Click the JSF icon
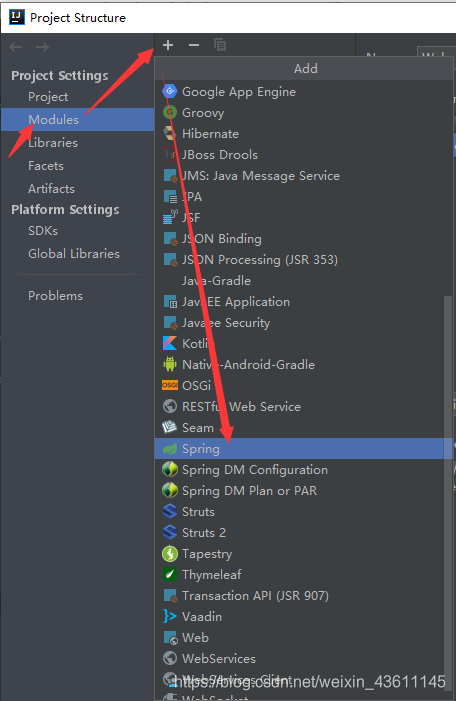 pos(170,218)
